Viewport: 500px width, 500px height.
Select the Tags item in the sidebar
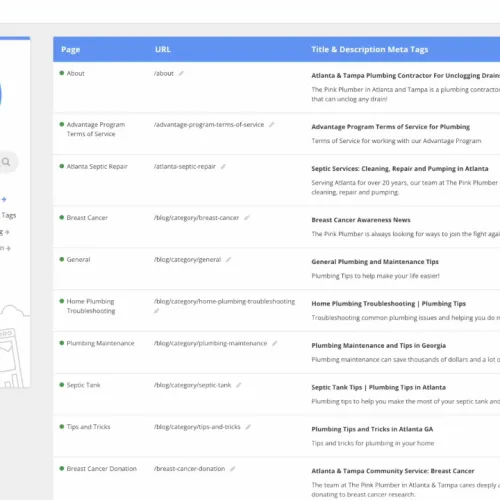9,215
